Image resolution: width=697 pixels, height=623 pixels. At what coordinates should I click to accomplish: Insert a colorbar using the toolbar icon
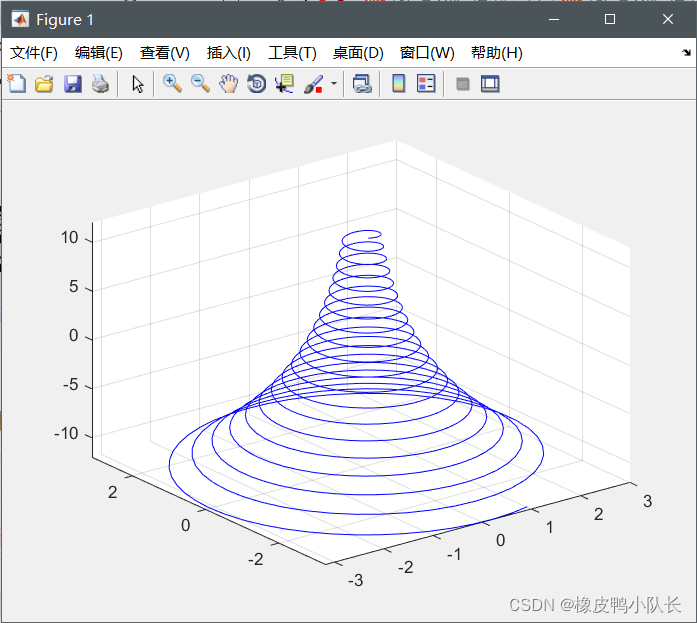[x=399, y=84]
